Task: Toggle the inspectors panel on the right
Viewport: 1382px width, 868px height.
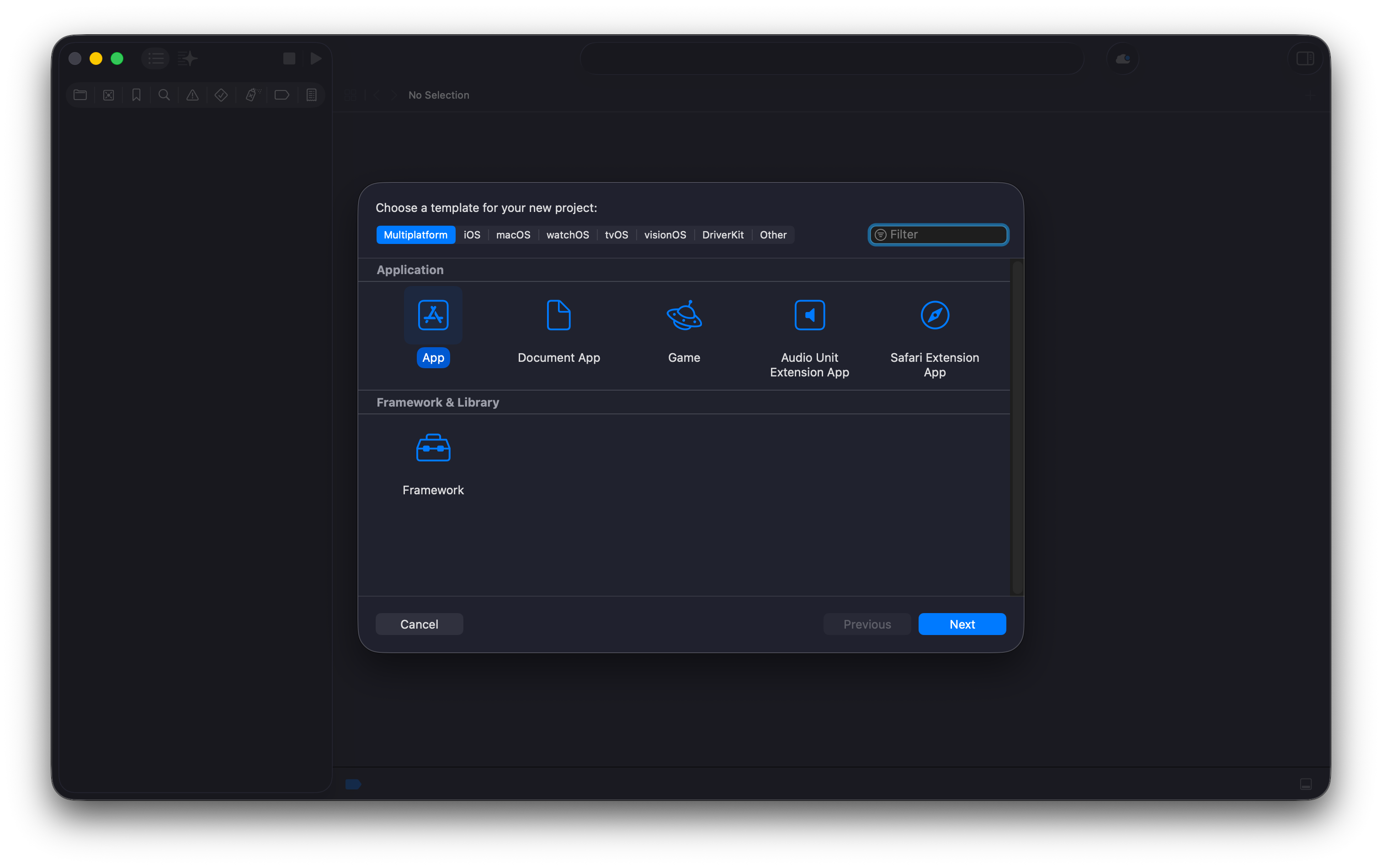Action: (1304, 58)
